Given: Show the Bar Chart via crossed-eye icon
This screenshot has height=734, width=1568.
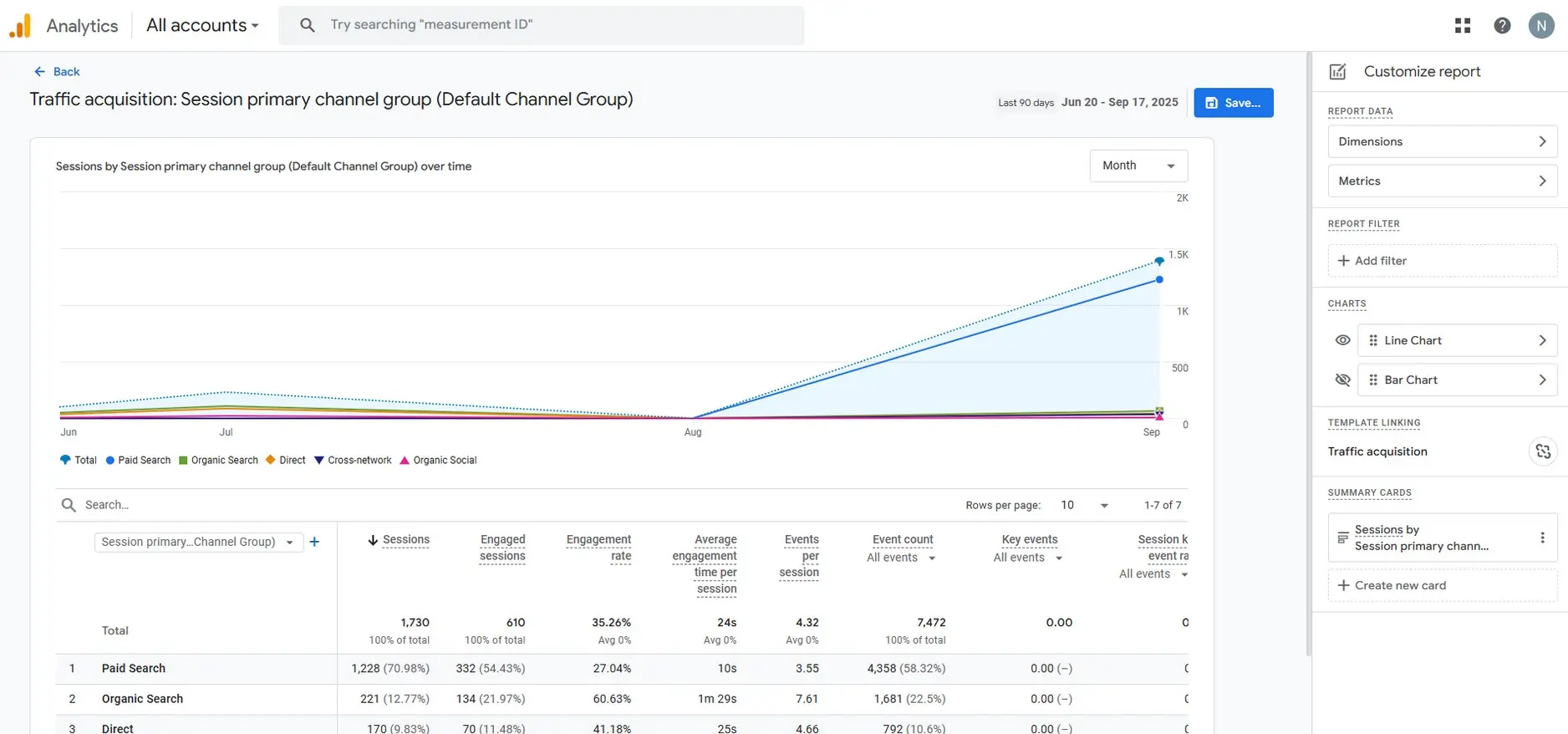Looking at the screenshot, I should coord(1342,380).
